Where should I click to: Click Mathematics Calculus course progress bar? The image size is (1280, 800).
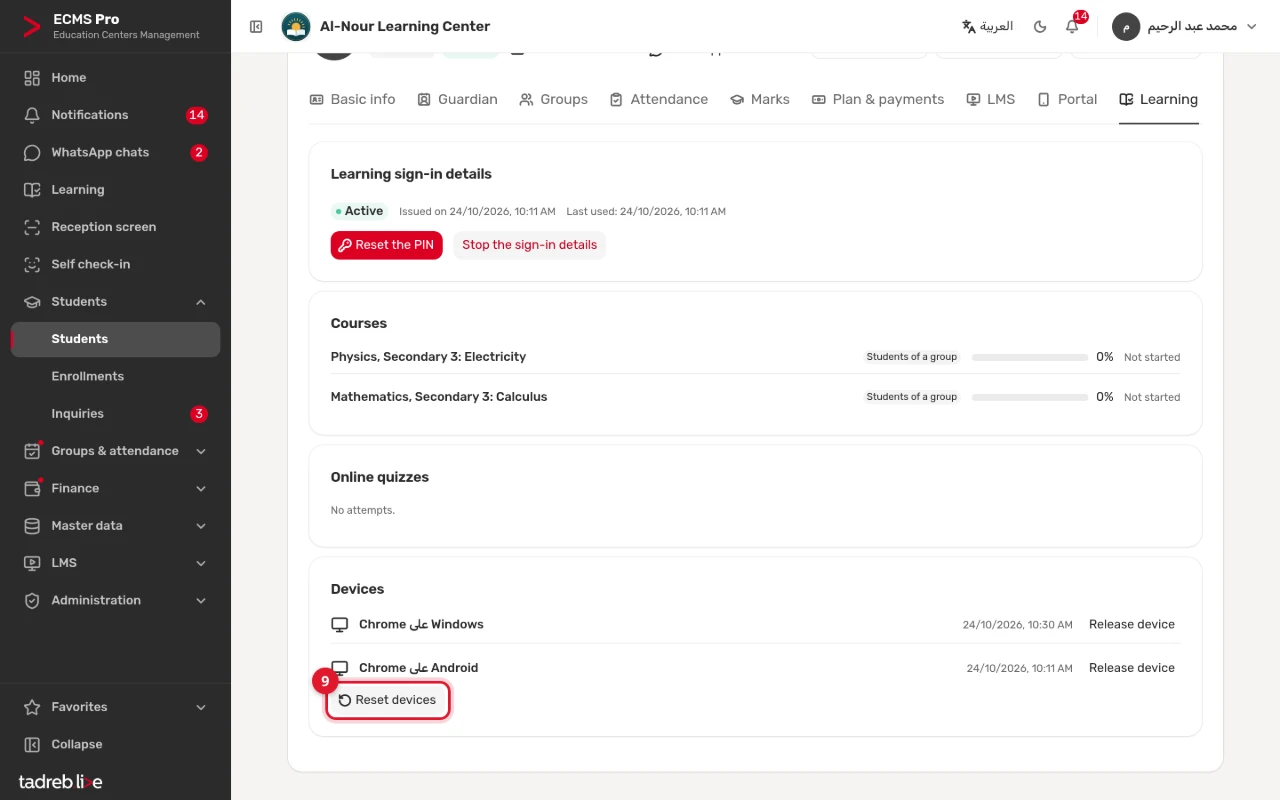tap(1030, 397)
